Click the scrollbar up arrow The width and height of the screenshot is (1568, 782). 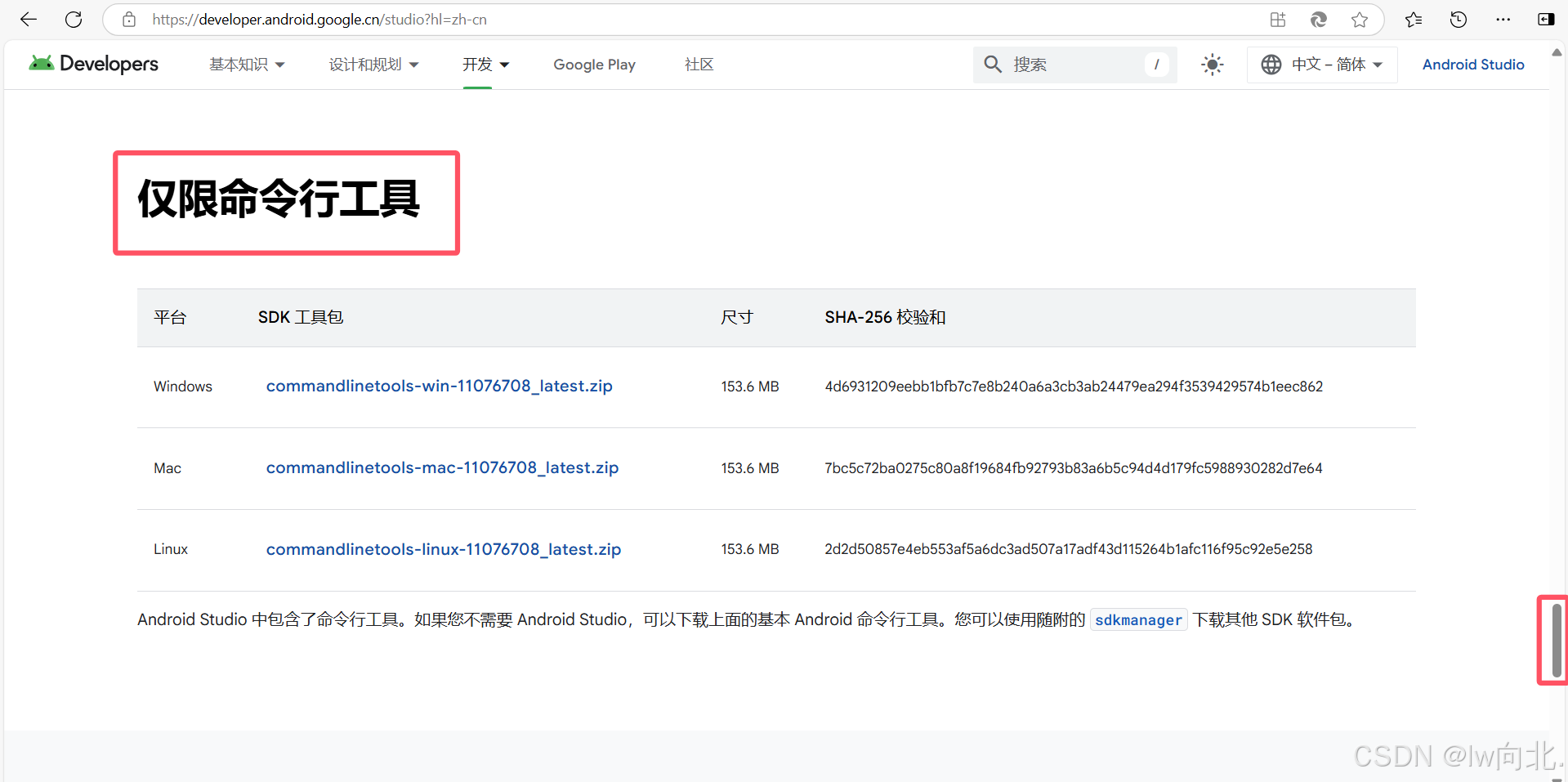pos(1557,52)
